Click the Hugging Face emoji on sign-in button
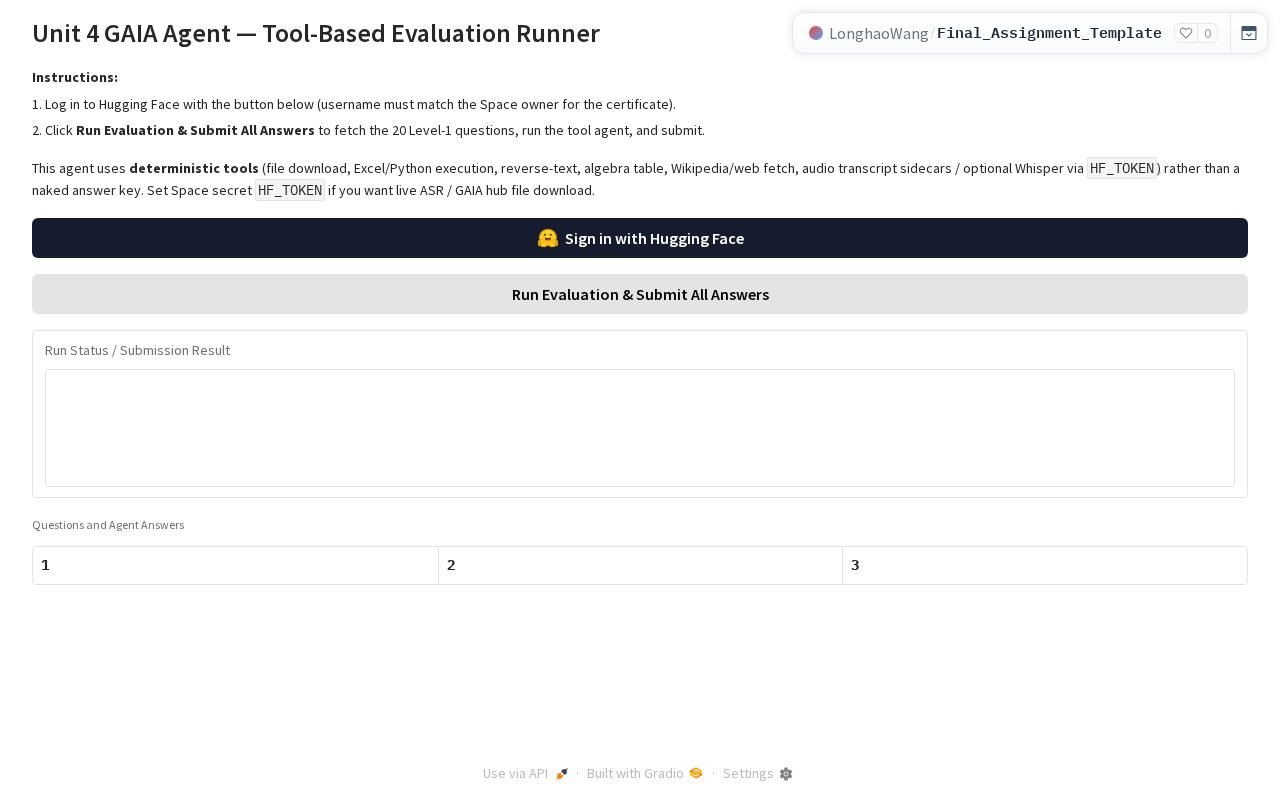The image size is (1280, 800). click(547, 238)
